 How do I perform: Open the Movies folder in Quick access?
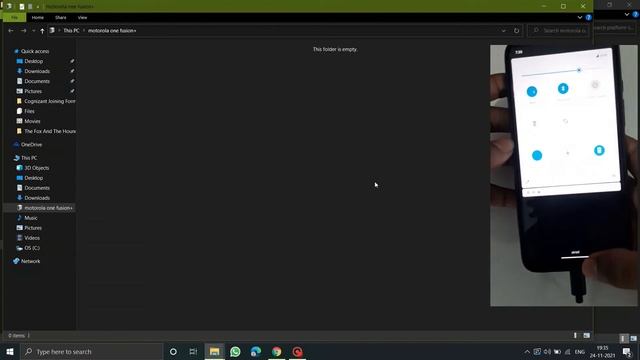pos(32,121)
